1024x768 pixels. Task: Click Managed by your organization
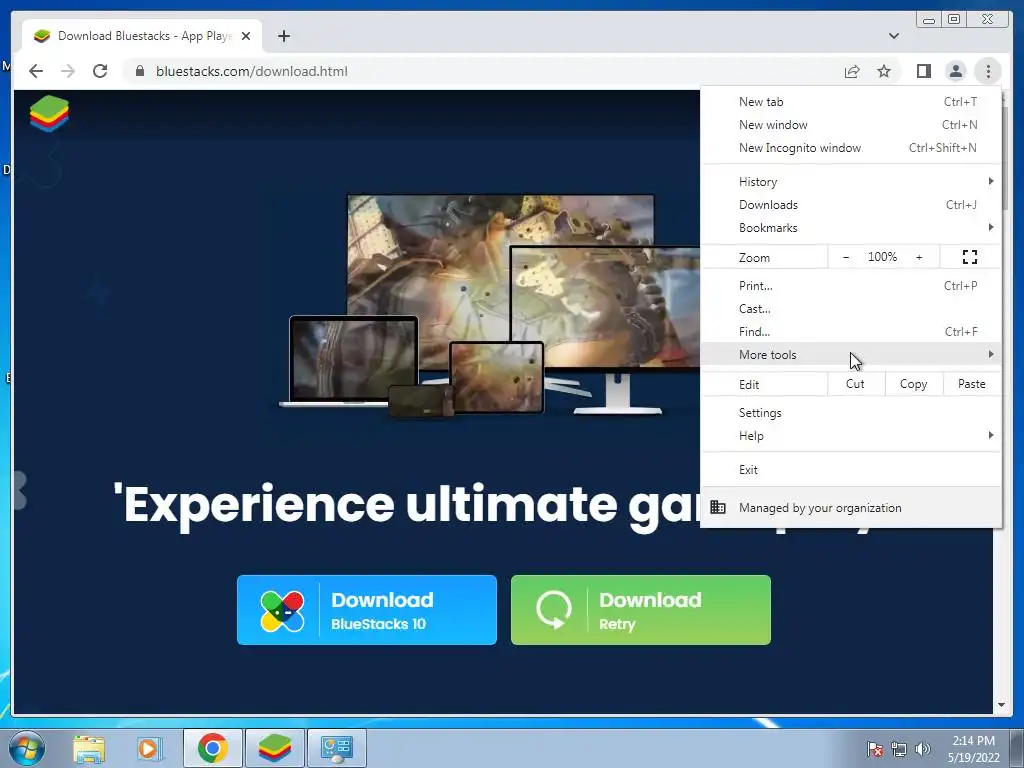click(x=850, y=507)
